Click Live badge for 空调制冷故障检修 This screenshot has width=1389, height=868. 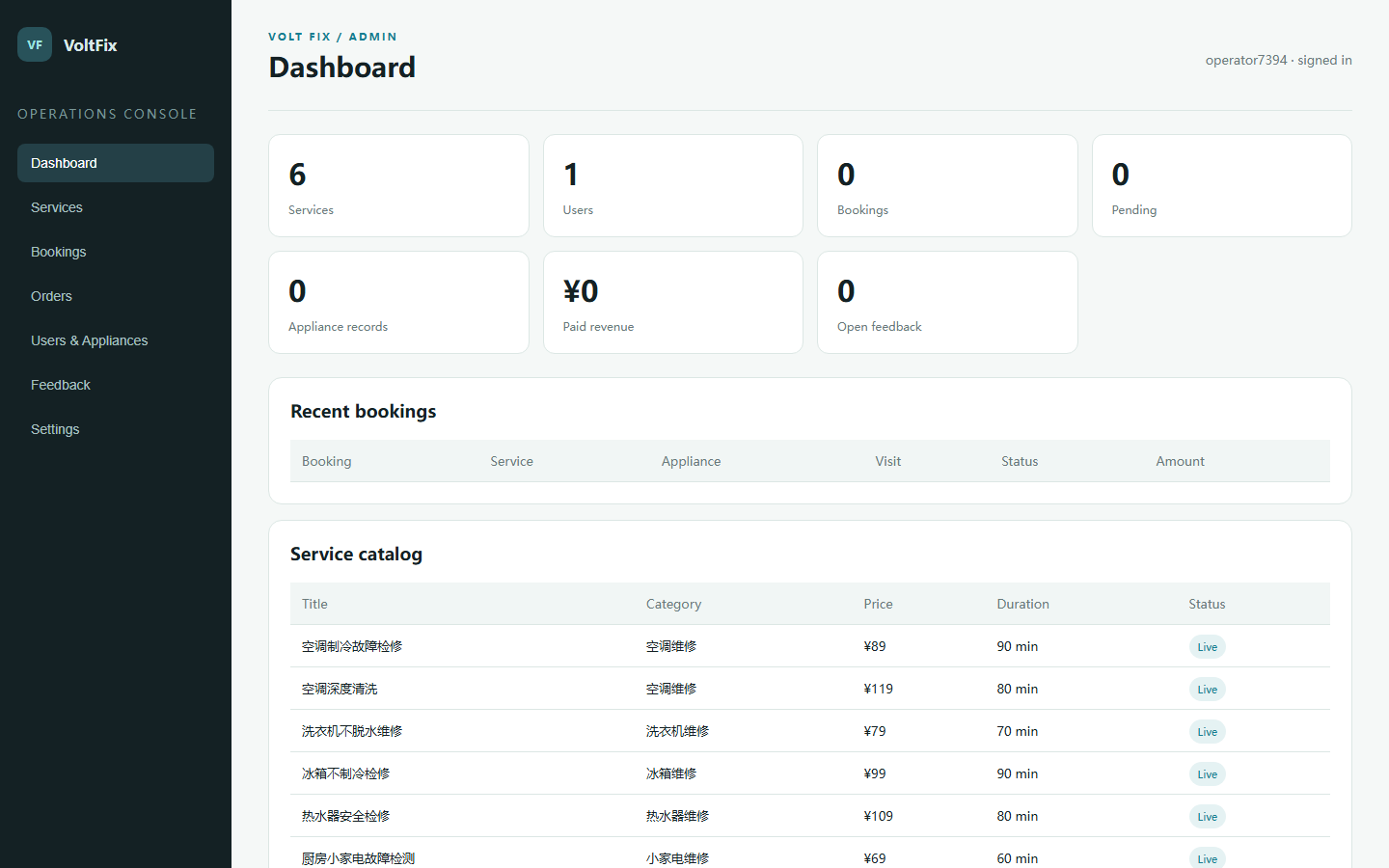(x=1207, y=647)
